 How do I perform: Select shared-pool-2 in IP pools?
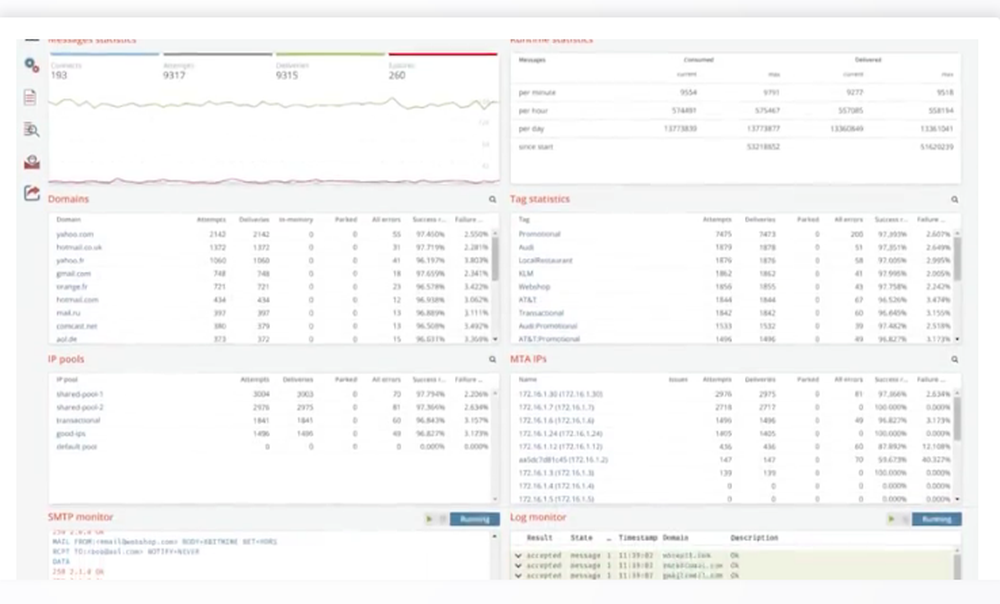[272, 408]
